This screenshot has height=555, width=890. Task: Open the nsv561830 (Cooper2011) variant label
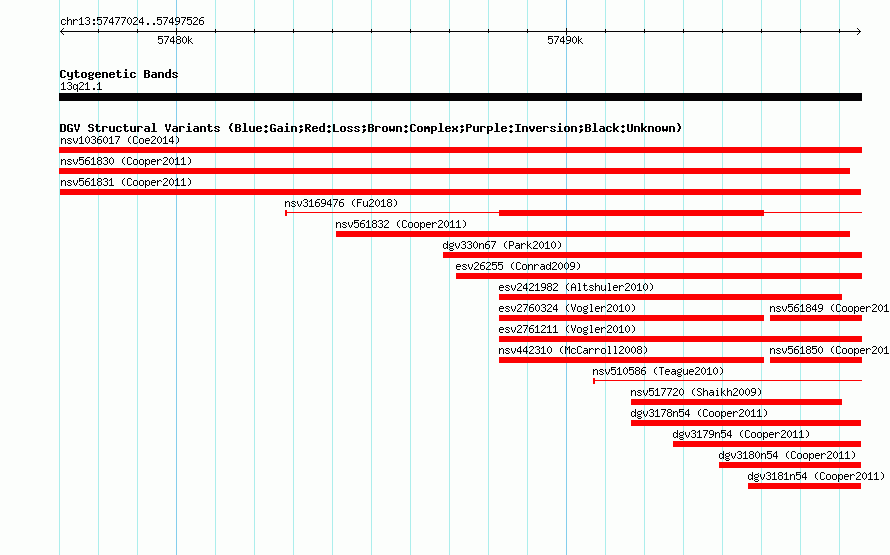click(126, 161)
